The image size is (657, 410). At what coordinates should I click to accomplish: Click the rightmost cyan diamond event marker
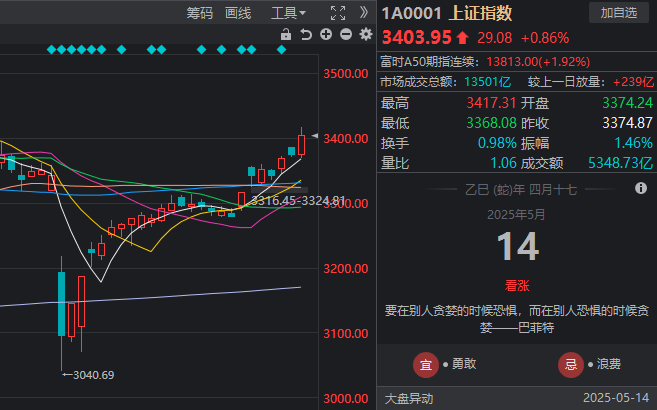(282, 50)
